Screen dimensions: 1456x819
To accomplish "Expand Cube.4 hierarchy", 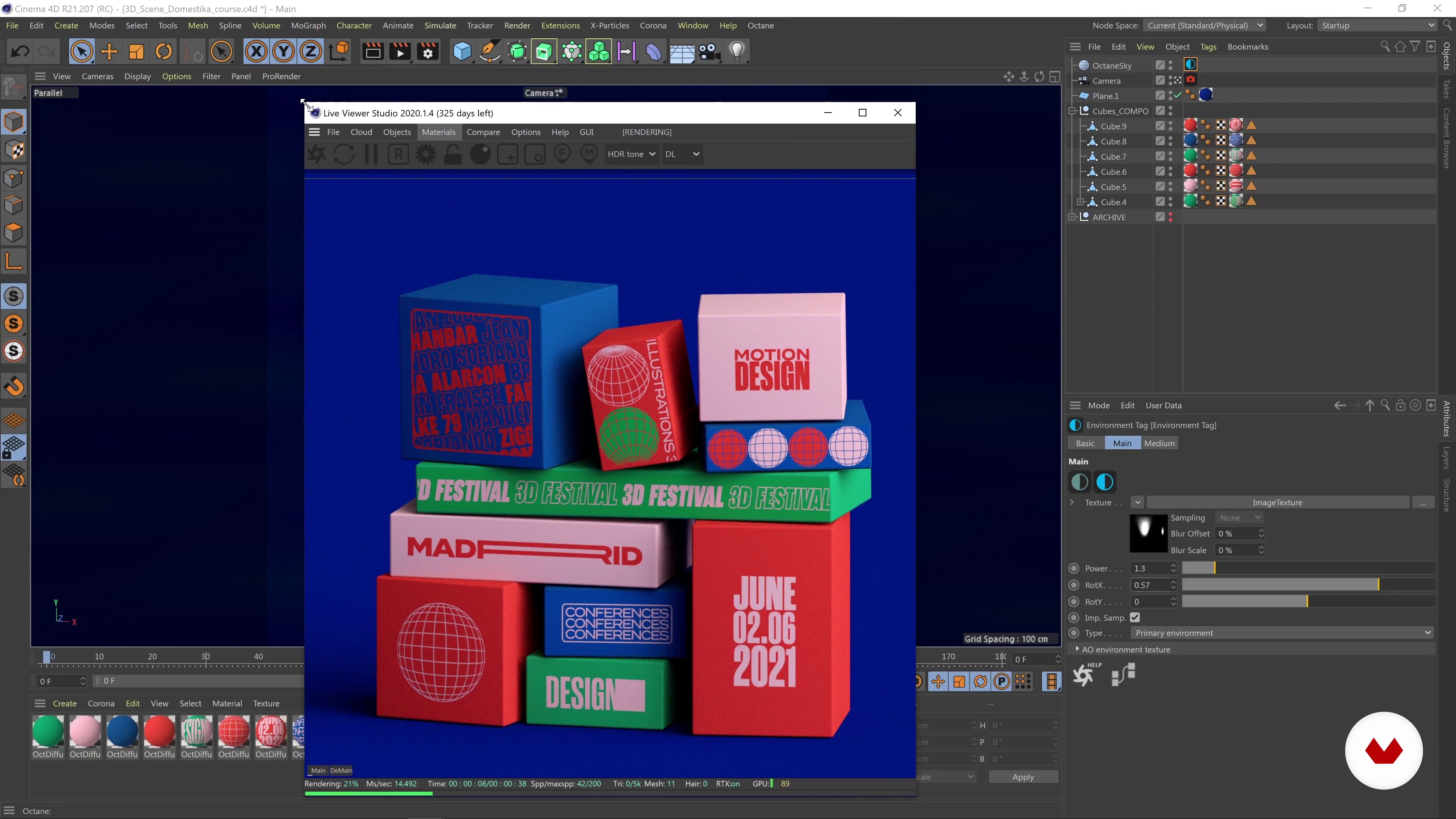I will [1080, 202].
